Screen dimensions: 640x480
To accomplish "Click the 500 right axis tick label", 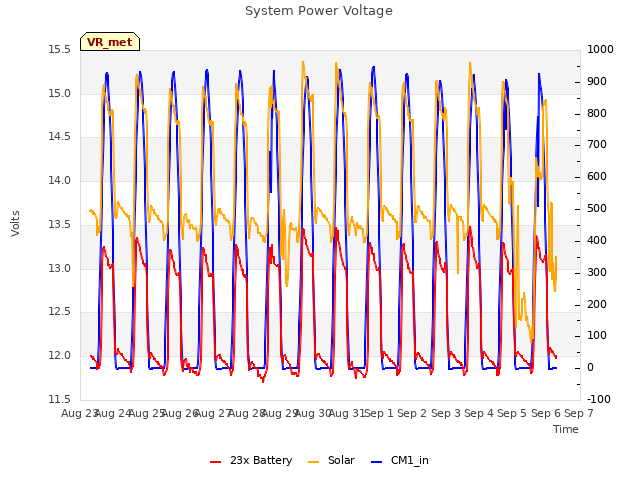I will pos(597,209).
